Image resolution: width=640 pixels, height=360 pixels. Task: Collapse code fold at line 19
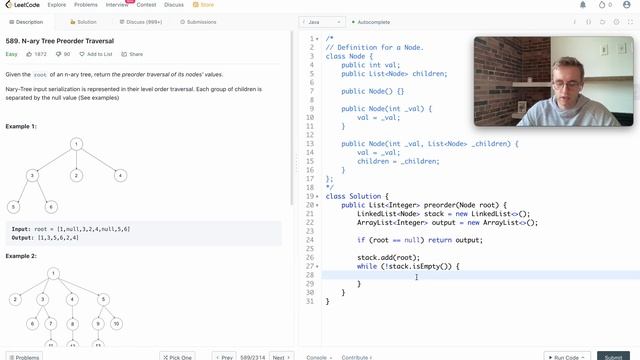point(317,196)
